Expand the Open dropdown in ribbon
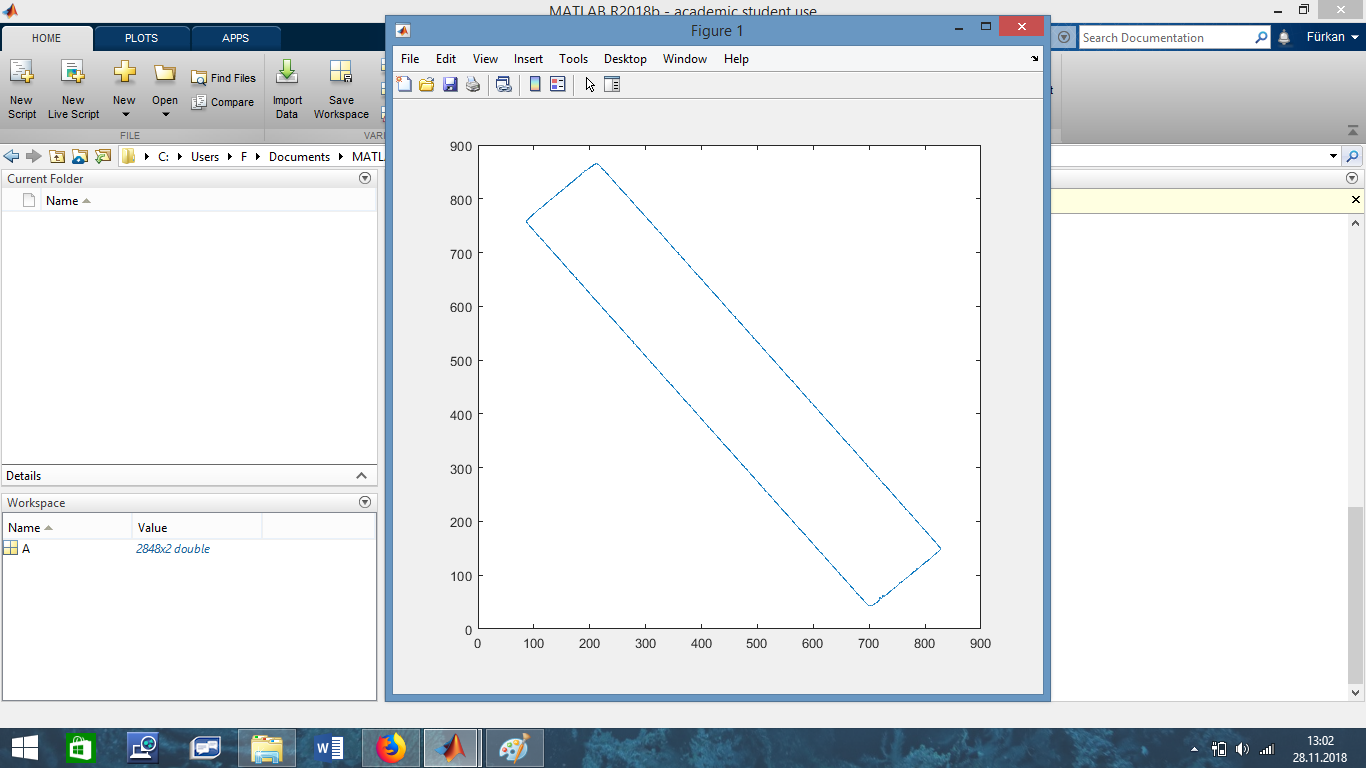The image size is (1366, 768). coord(165,114)
